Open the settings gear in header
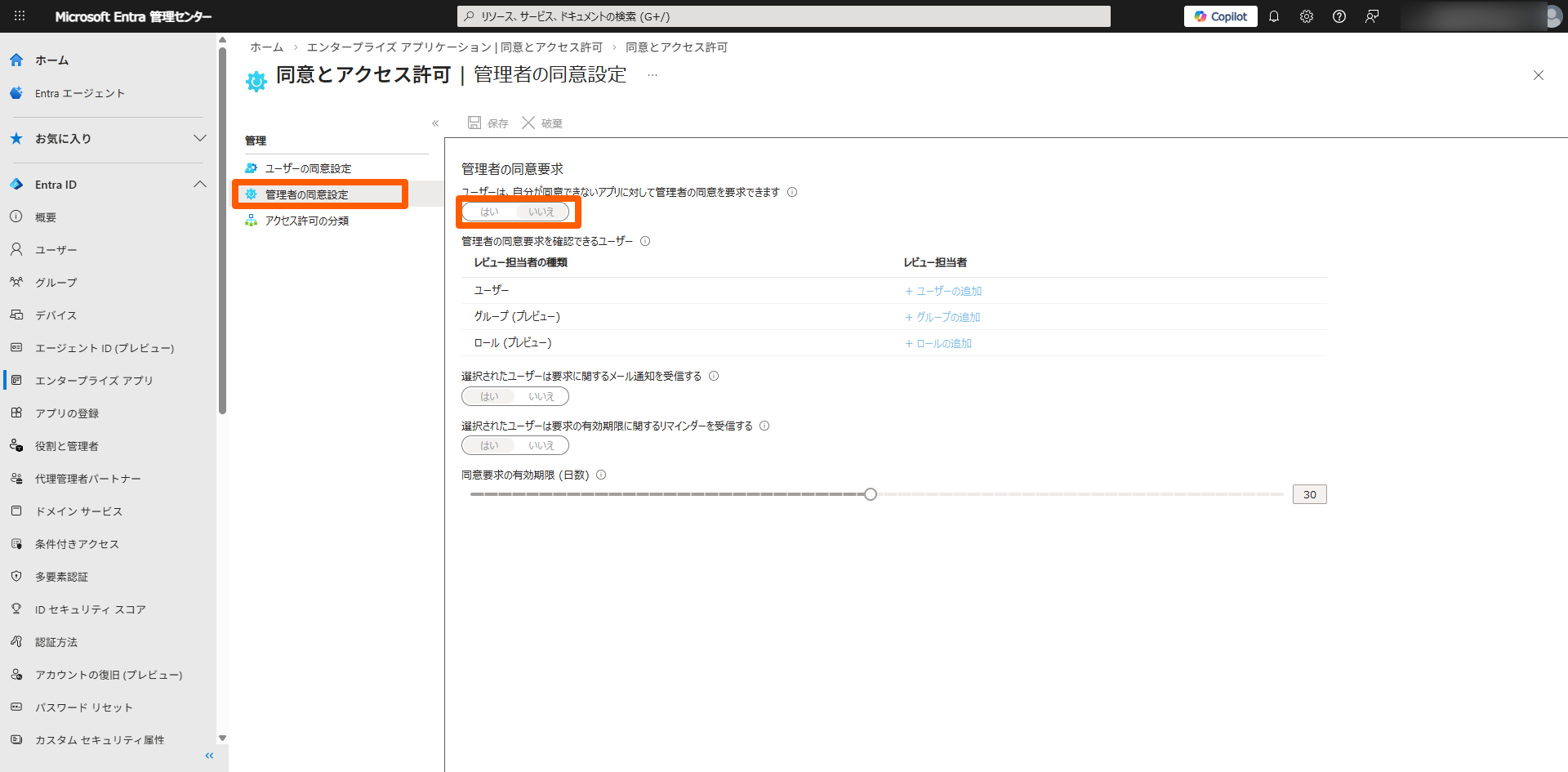This screenshot has width=1568, height=772. pyautogui.click(x=1306, y=16)
